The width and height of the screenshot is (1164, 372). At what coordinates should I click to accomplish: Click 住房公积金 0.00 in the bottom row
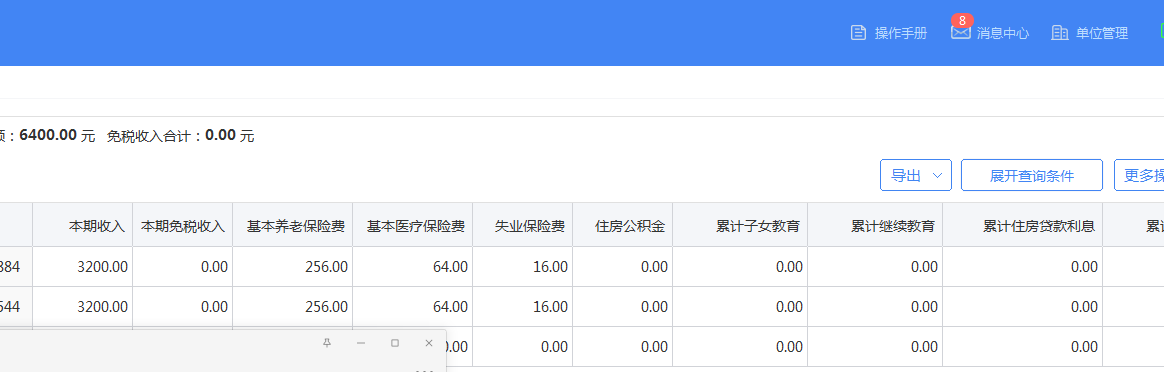pos(654,347)
